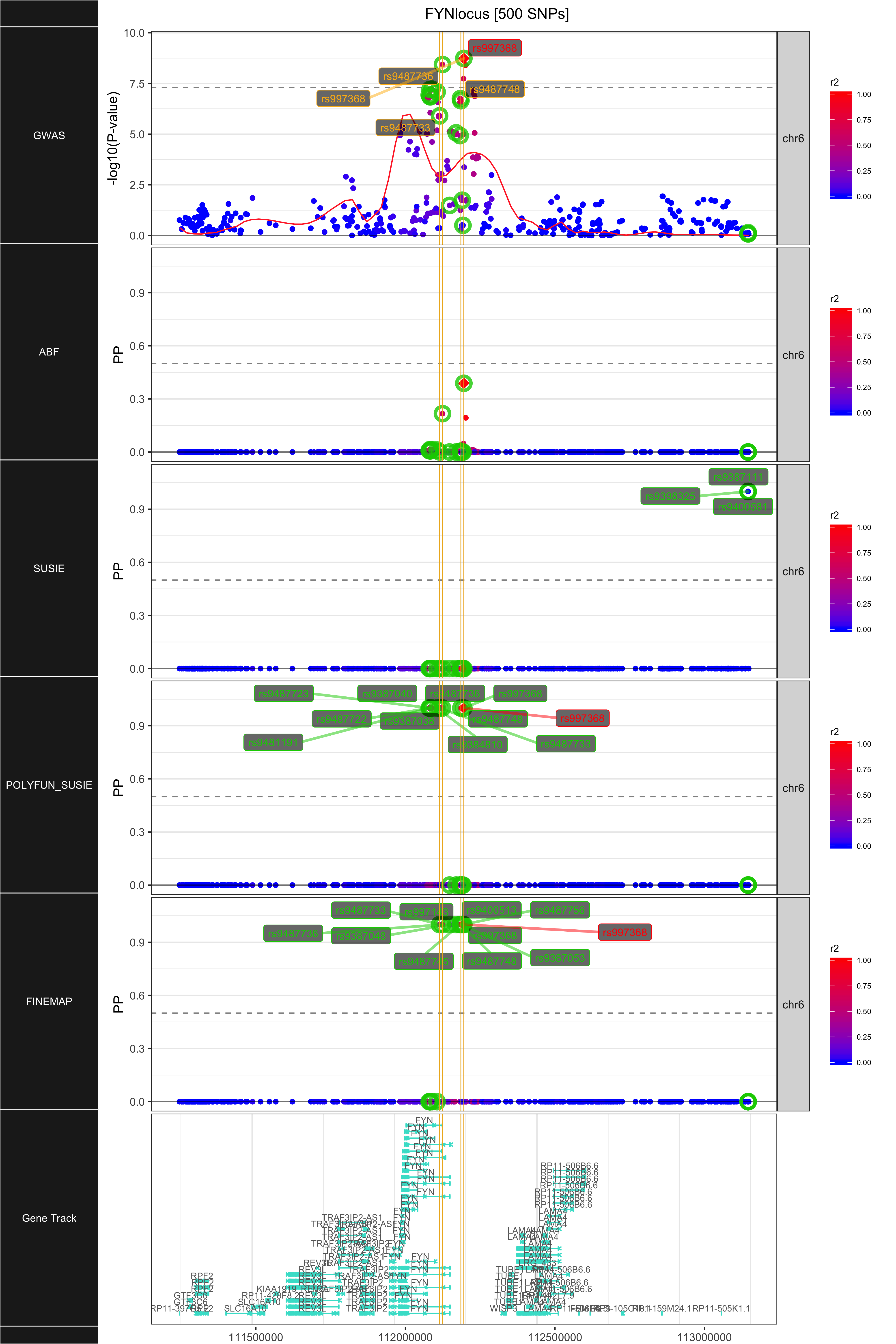Click rs9487736 label in FINEMAP panel
The image size is (896, 1344).
(293, 934)
